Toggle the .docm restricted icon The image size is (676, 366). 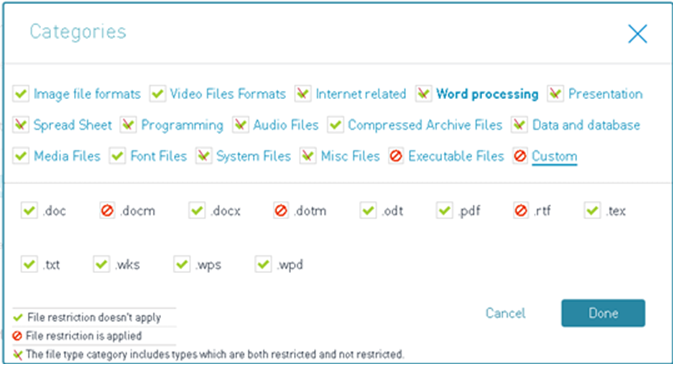107,211
